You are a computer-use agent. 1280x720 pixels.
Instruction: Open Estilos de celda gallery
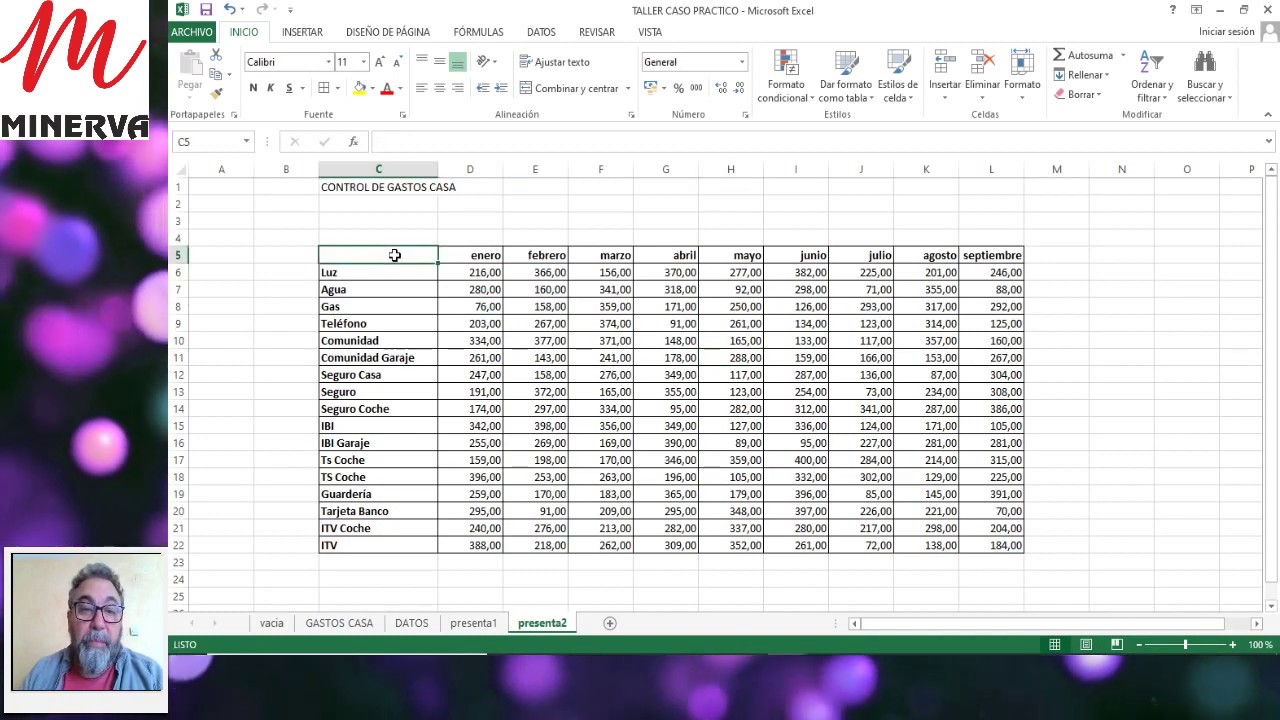pyautogui.click(x=898, y=76)
